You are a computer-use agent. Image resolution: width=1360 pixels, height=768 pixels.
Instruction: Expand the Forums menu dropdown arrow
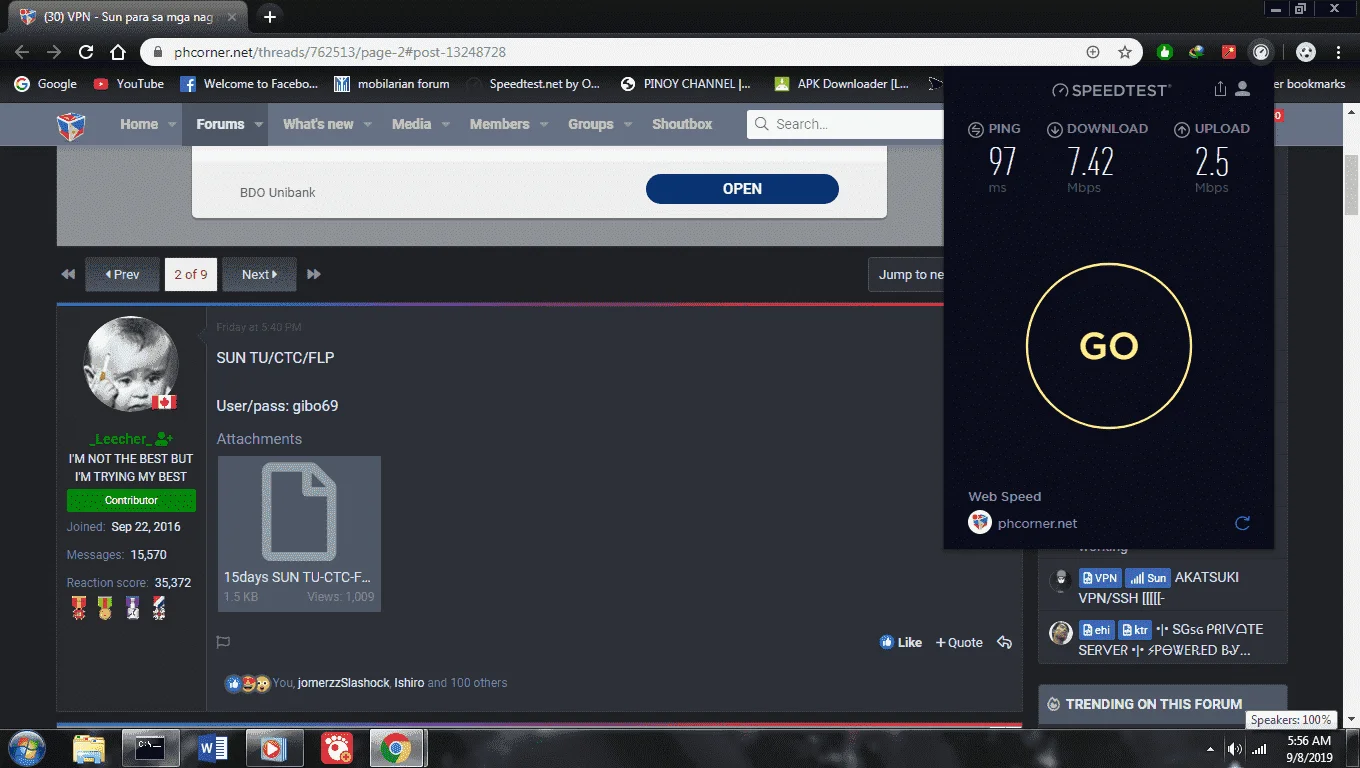pos(258,124)
